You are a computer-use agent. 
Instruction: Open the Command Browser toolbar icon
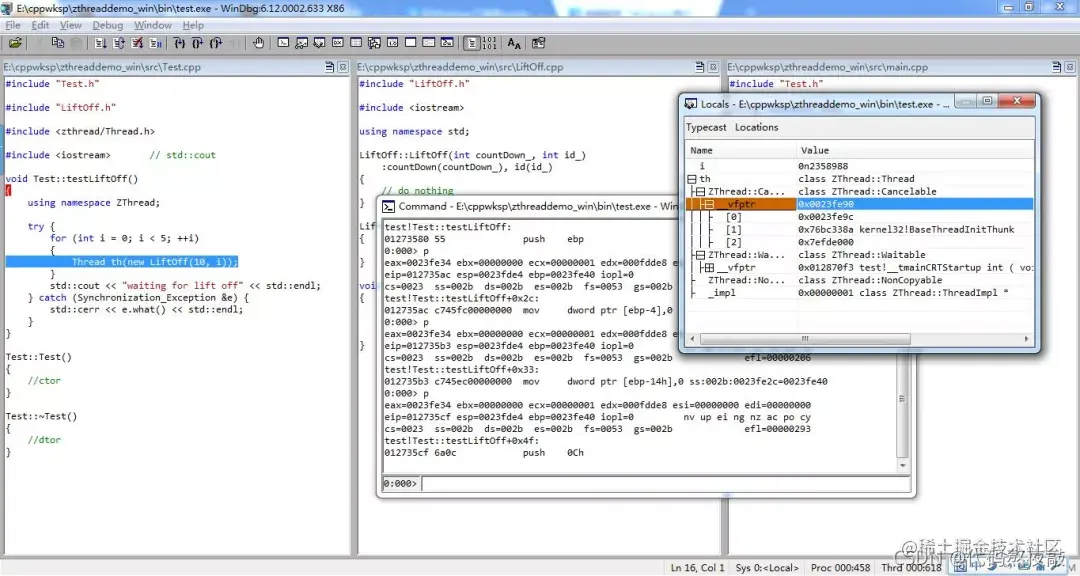447,43
